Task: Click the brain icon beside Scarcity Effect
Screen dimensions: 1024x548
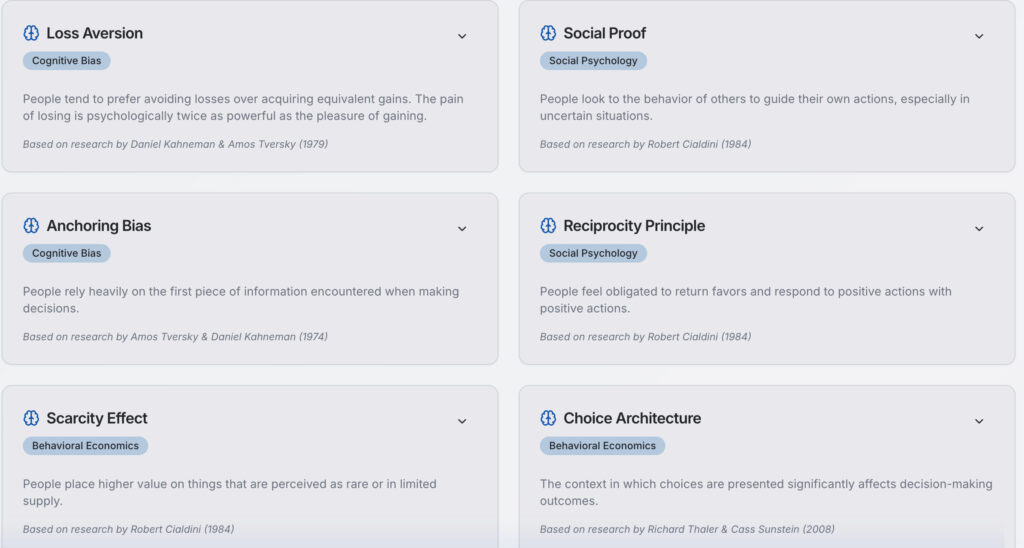Action: click(31, 418)
